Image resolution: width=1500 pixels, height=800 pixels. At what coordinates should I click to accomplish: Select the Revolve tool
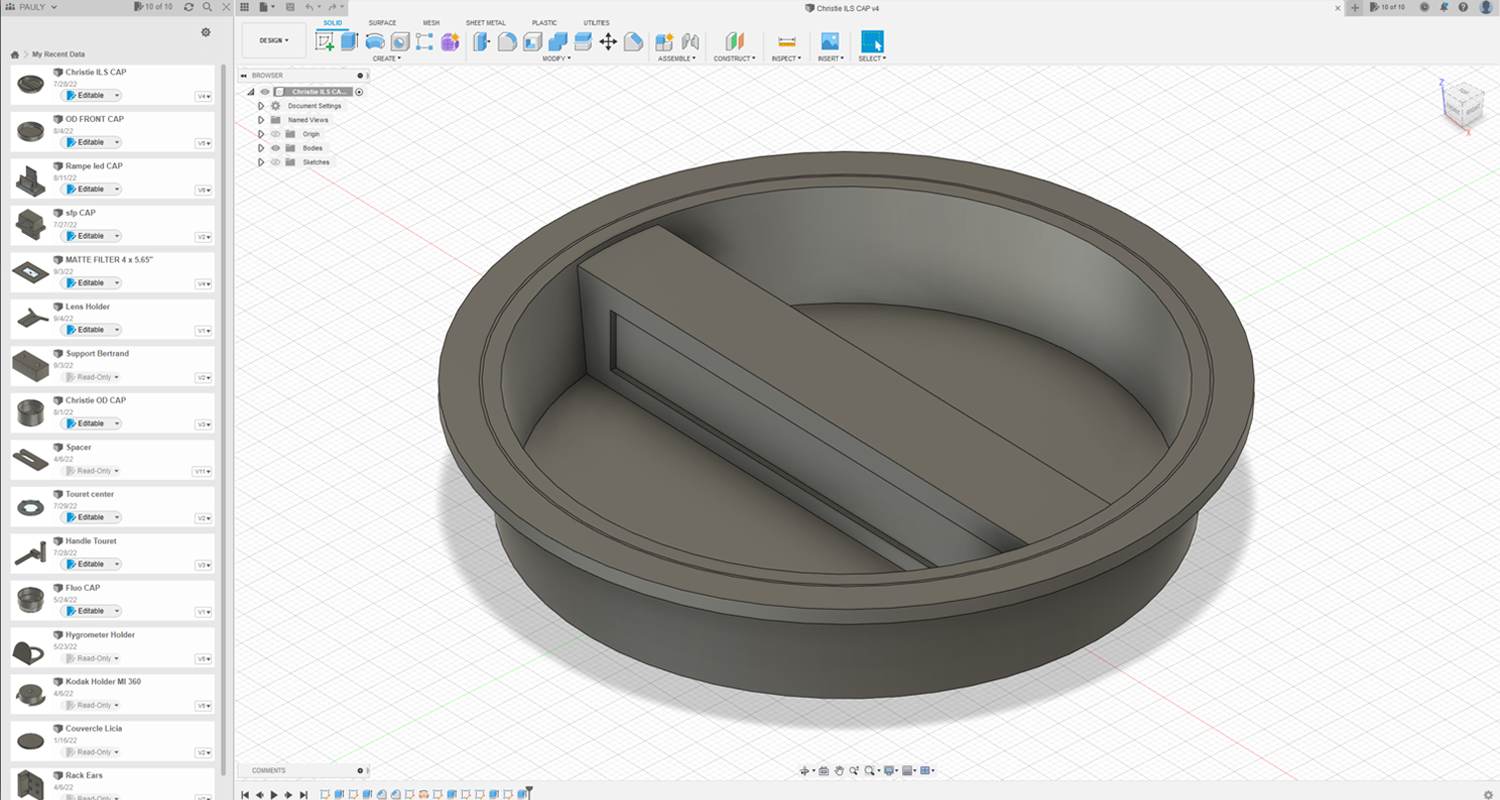375,41
